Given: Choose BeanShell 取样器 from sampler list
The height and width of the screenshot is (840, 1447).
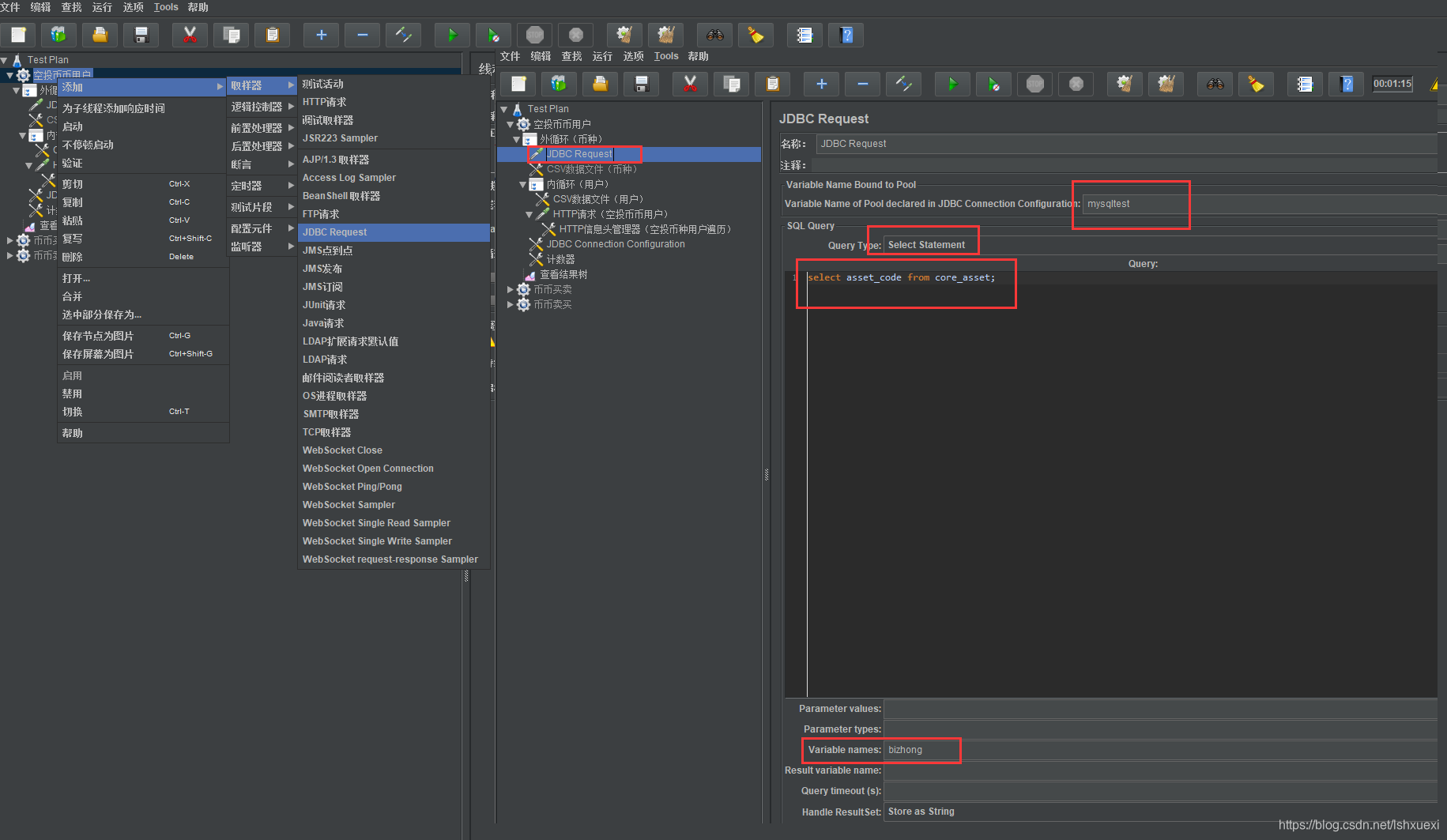Looking at the screenshot, I should click(x=394, y=196).
